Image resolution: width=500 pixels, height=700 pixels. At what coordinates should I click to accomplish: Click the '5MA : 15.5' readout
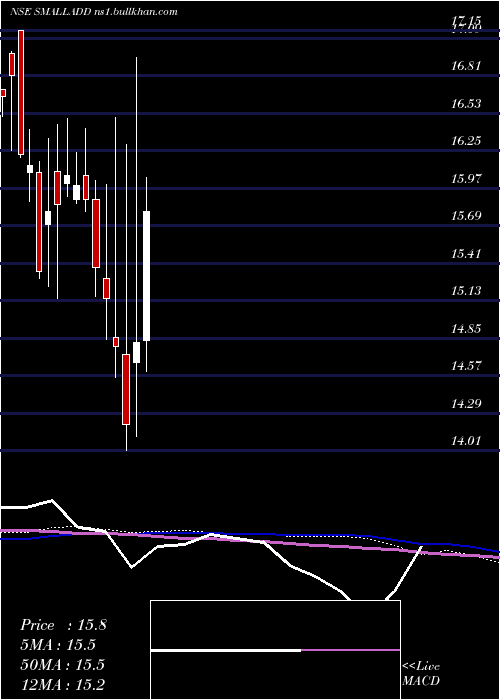(58, 645)
